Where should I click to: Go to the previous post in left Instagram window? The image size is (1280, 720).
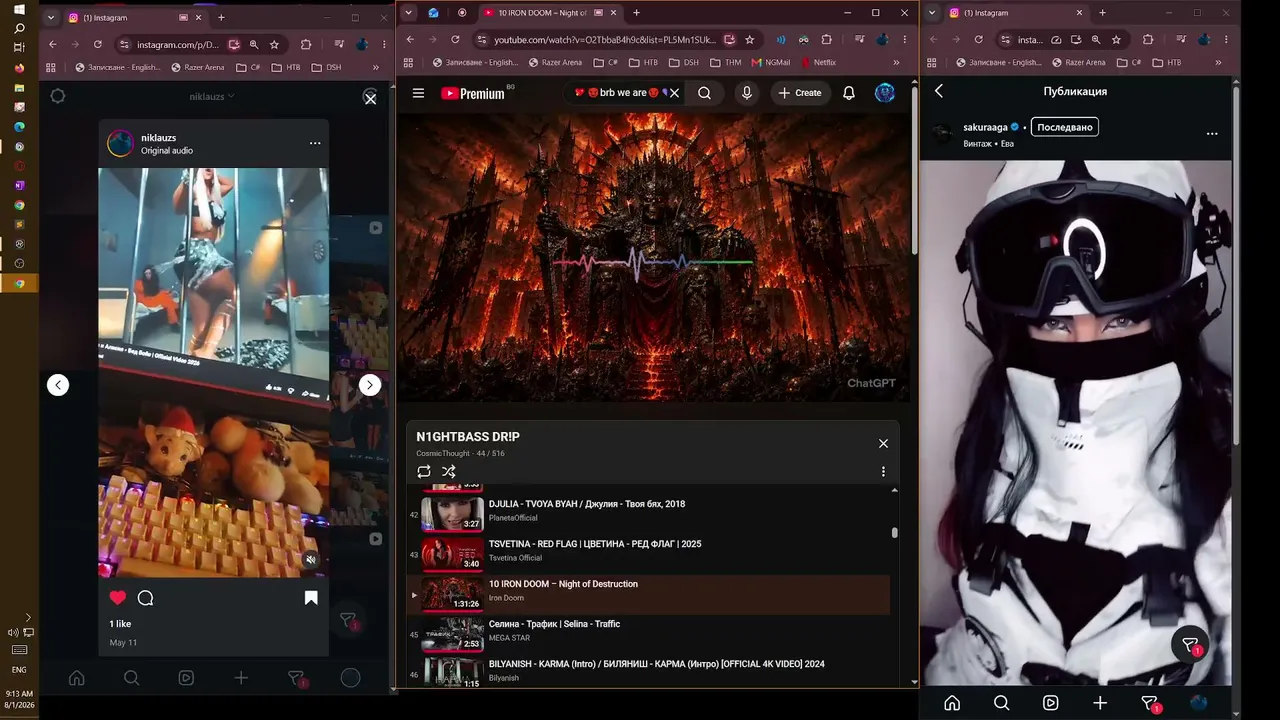point(58,385)
